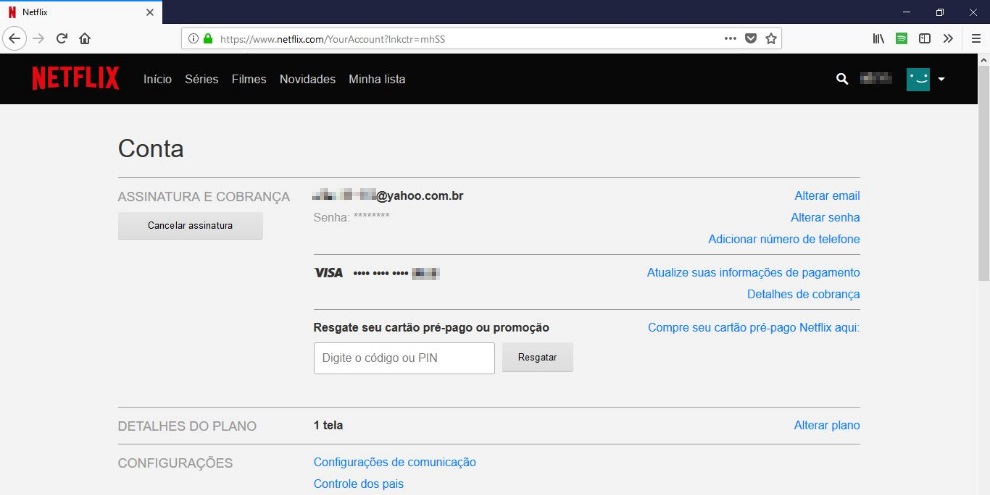Click CONFIGURAÇÕES section label
This screenshot has height=495, width=990.
(x=176, y=463)
